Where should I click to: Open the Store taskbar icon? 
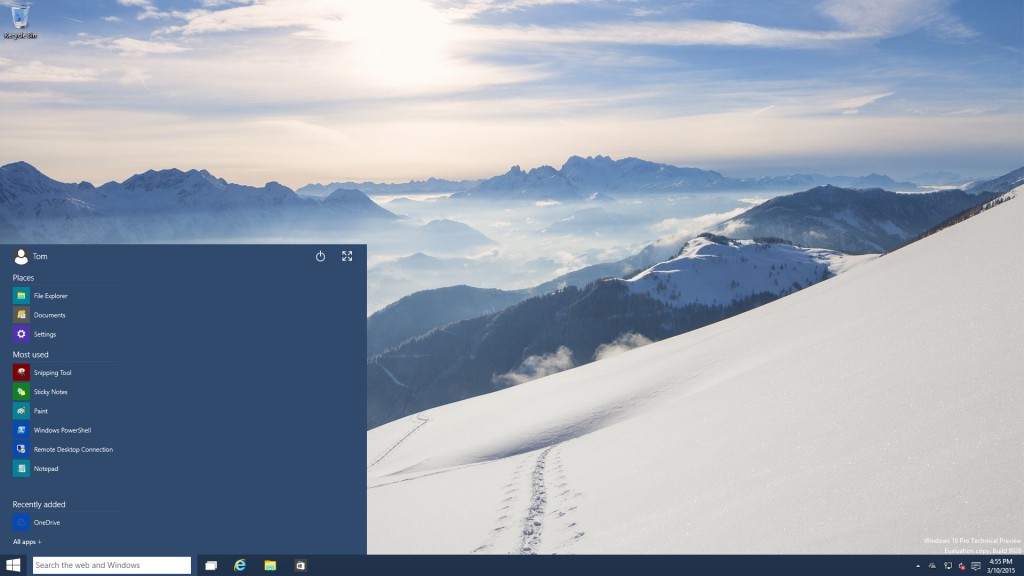[300, 566]
